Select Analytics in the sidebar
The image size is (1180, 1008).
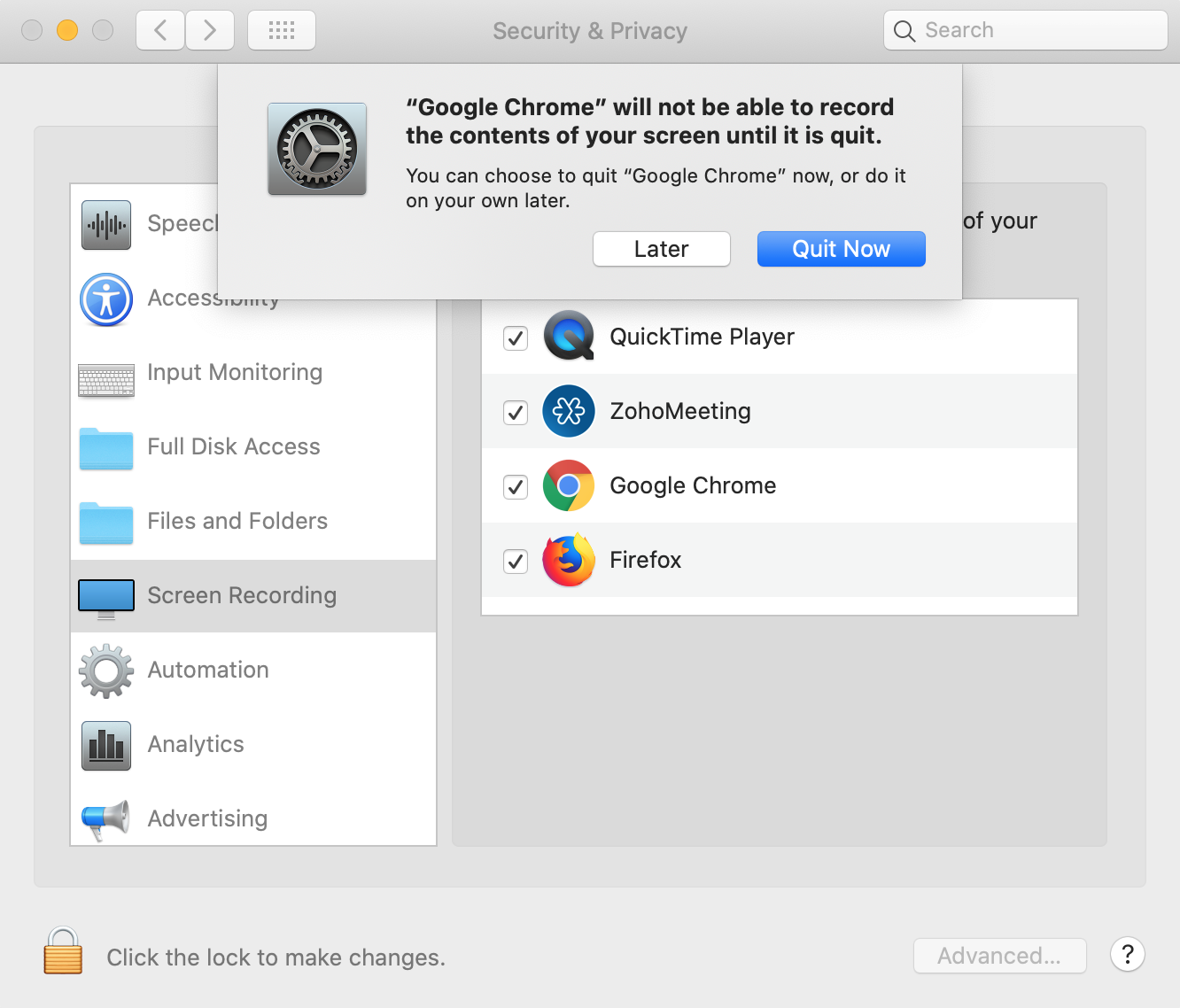(253, 744)
